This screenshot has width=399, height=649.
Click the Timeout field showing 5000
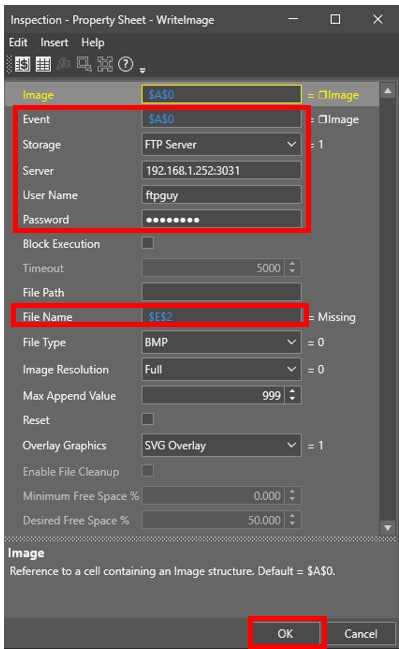(x=213, y=268)
